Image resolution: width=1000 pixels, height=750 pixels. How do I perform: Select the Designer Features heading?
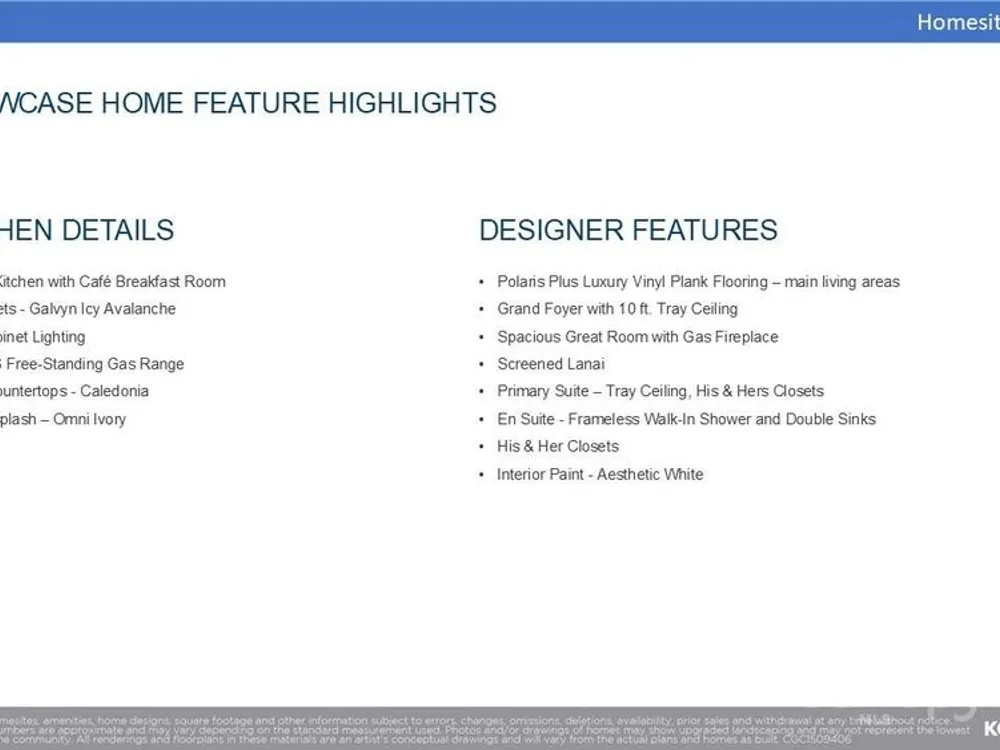coord(628,230)
